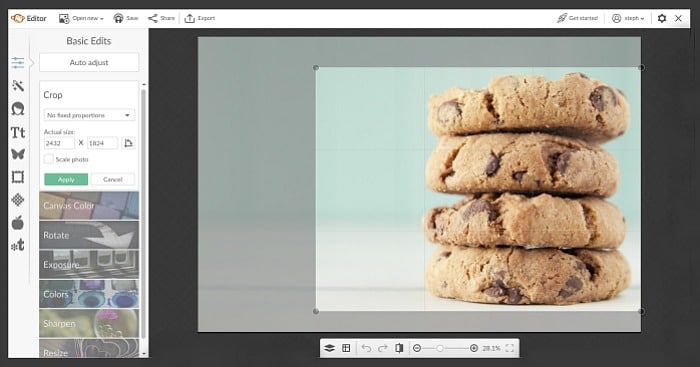Open the Frames square icon tab

coord(18,177)
